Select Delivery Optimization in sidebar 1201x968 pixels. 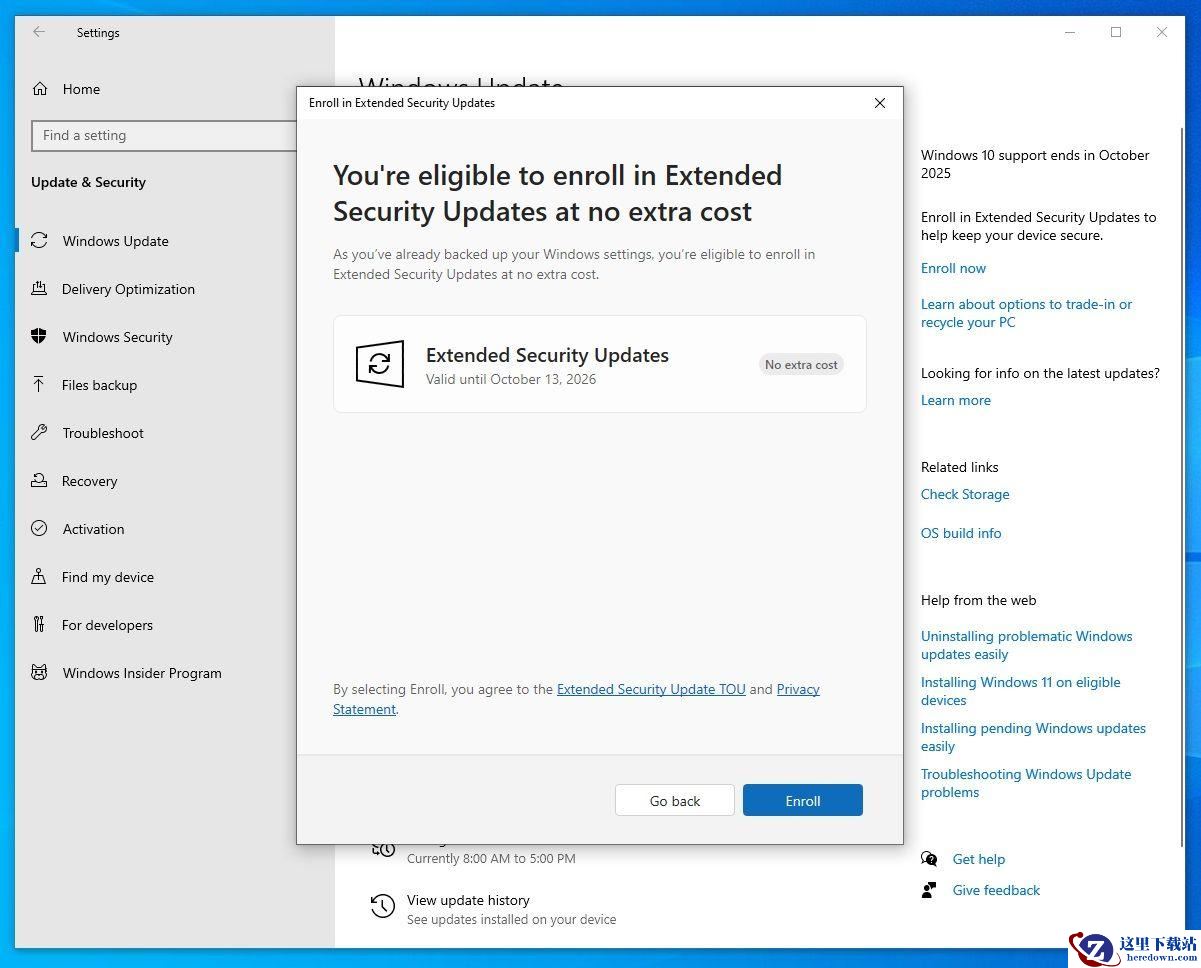128,289
